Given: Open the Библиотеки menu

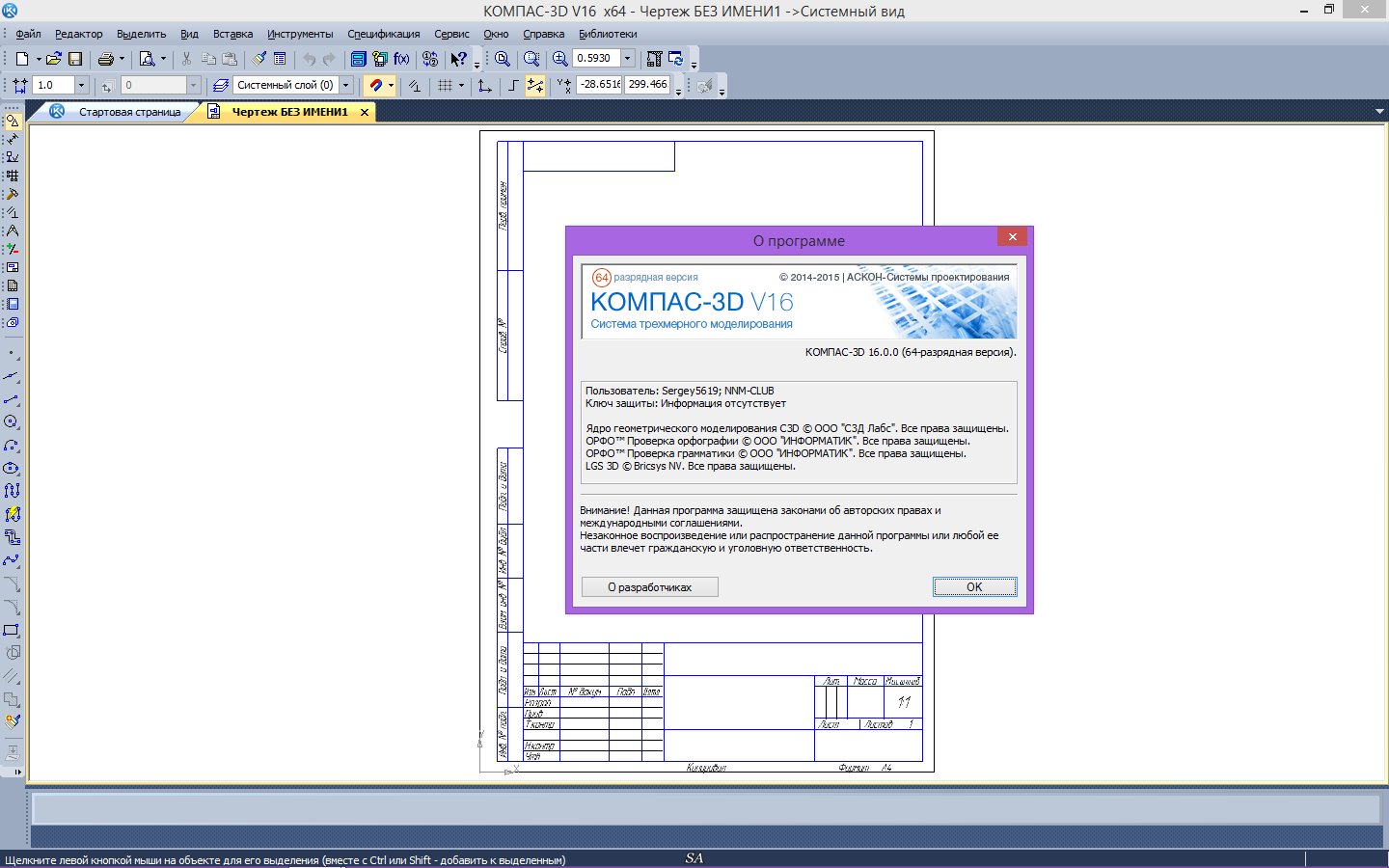Looking at the screenshot, I should (608, 34).
